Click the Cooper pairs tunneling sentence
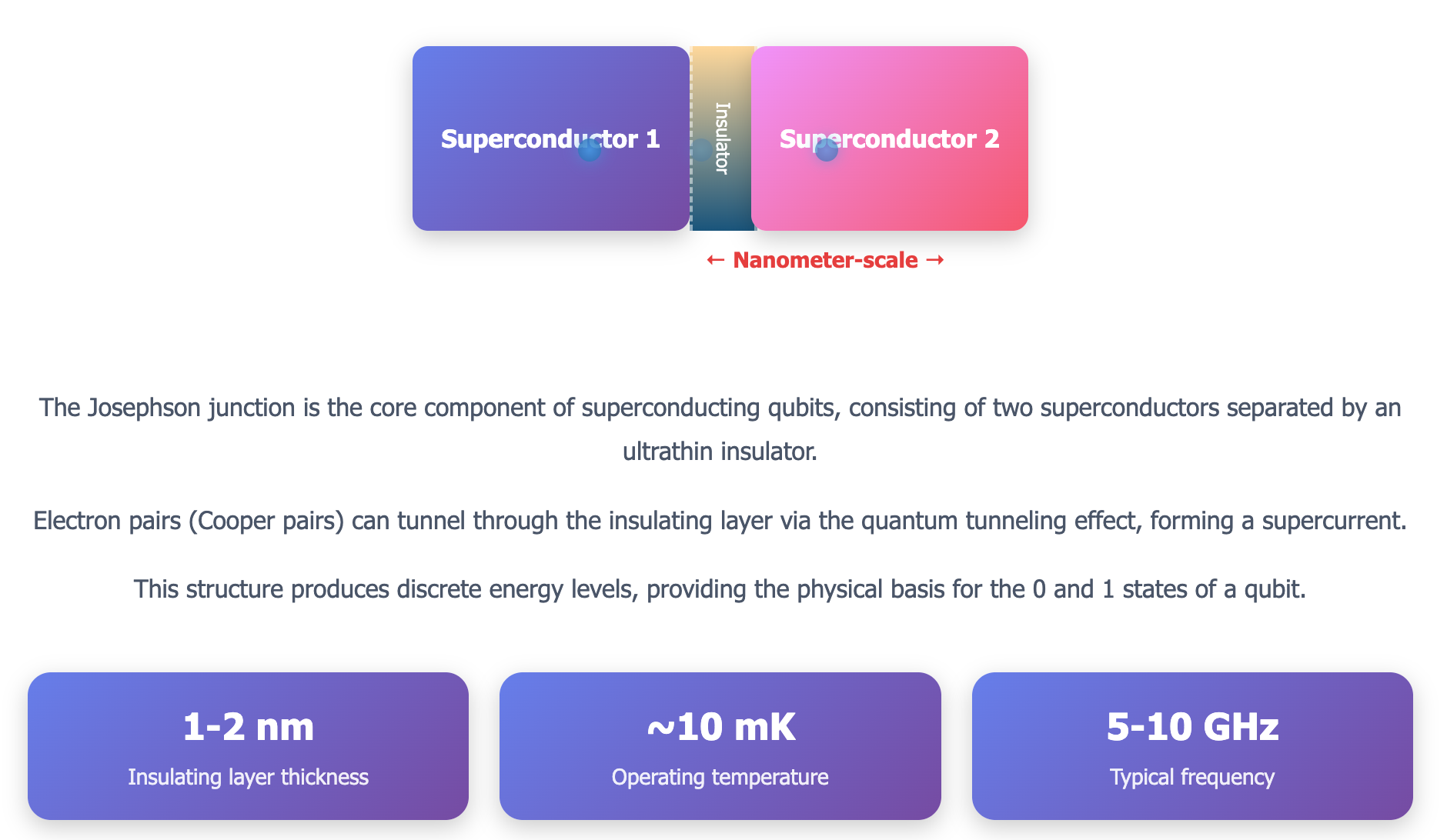 click(720, 521)
